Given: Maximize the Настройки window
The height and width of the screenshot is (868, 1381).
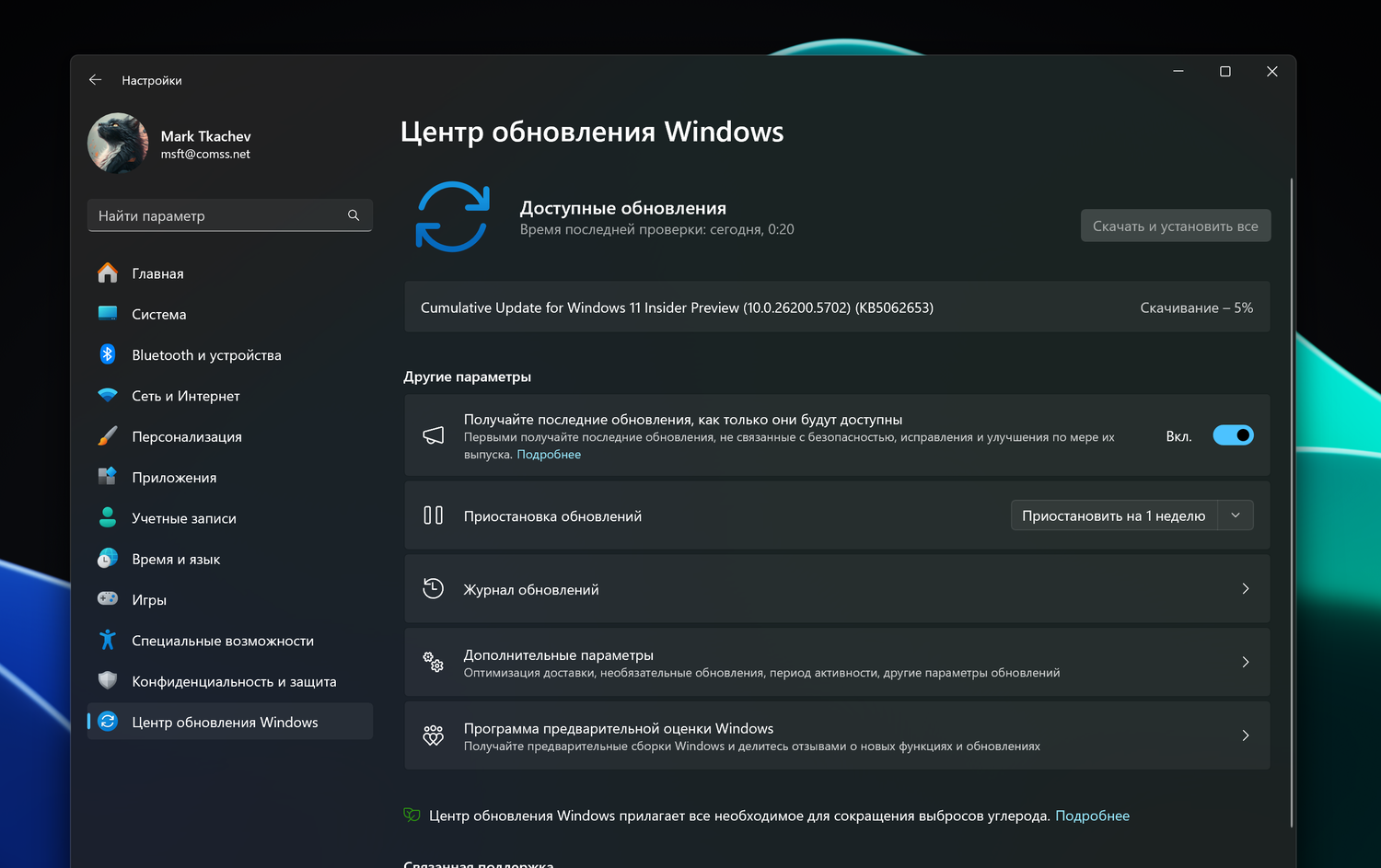Looking at the screenshot, I should coord(1225,71).
